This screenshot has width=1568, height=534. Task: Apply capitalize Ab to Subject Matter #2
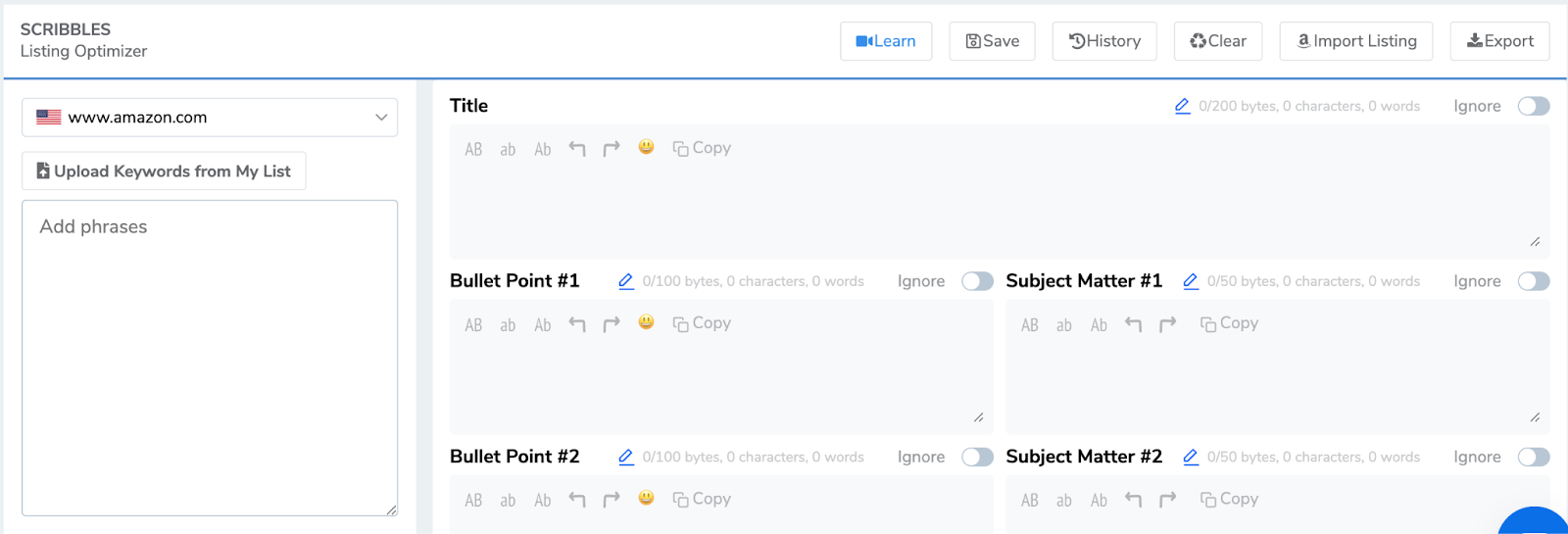[x=1100, y=500]
